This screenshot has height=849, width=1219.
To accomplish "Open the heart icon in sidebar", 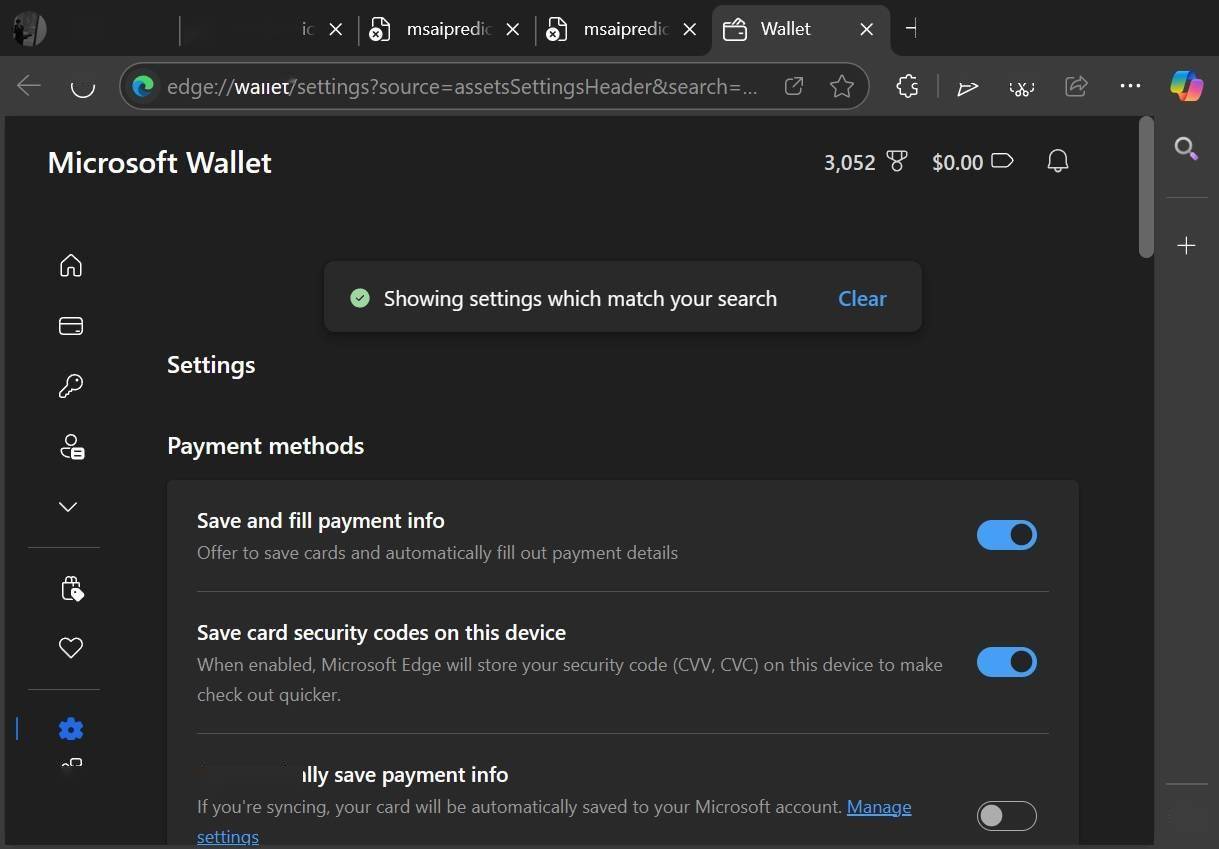I will click(x=70, y=648).
